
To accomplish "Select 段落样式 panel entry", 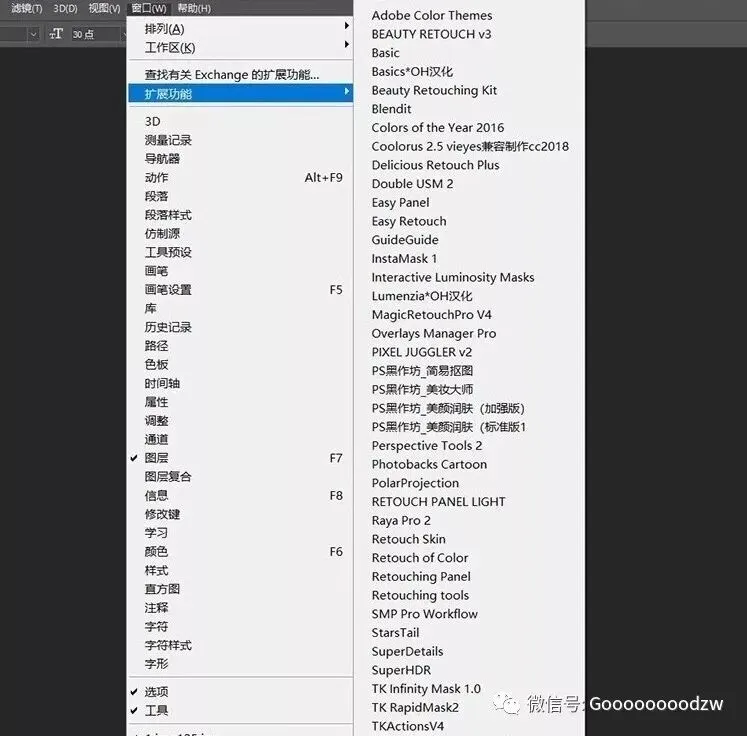I will (x=241, y=215).
